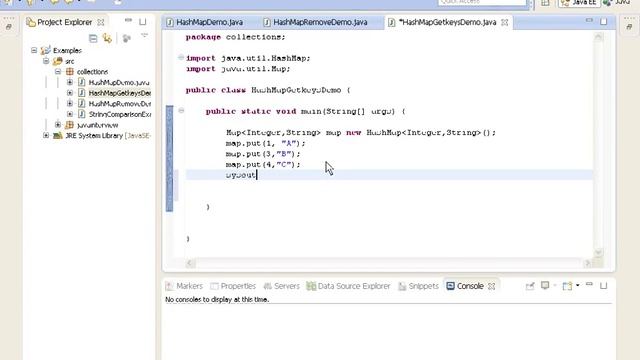Expand JRE System Library node
The width and height of the screenshot is (640, 360).
46,135
